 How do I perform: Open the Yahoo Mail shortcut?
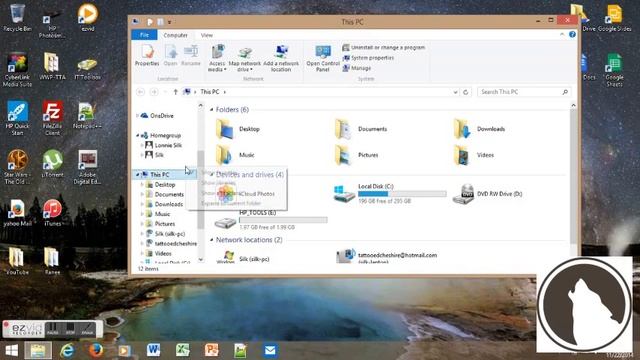tap(17, 213)
